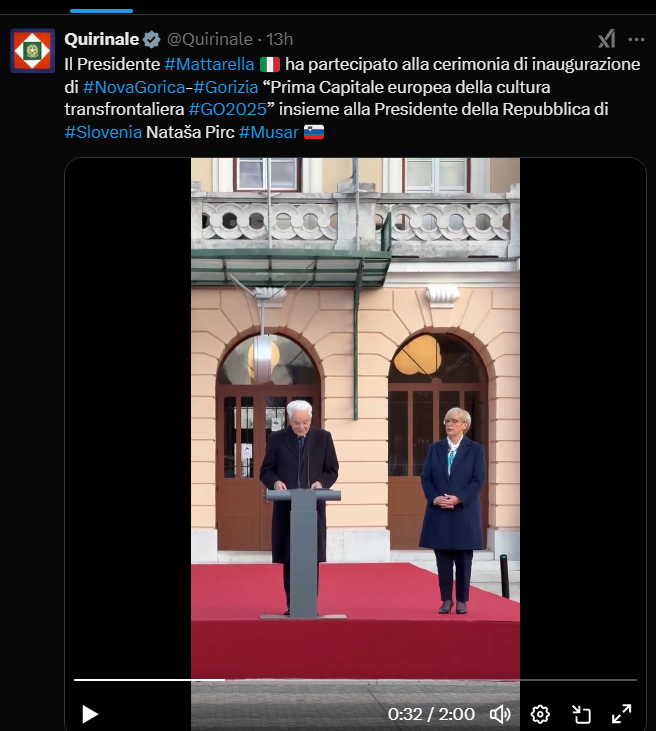This screenshot has height=731, width=656.
Task: Expand video to fullscreen
Action: pos(621,714)
